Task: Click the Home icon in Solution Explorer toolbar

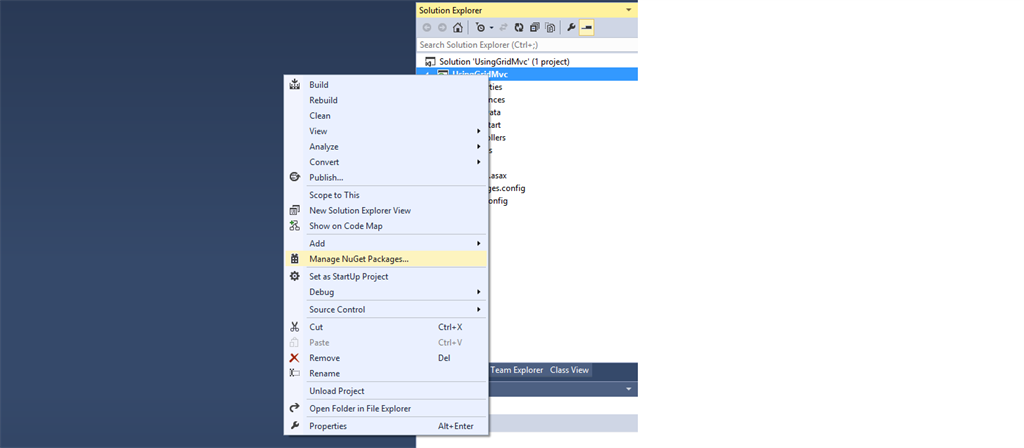Action: pos(458,27)
